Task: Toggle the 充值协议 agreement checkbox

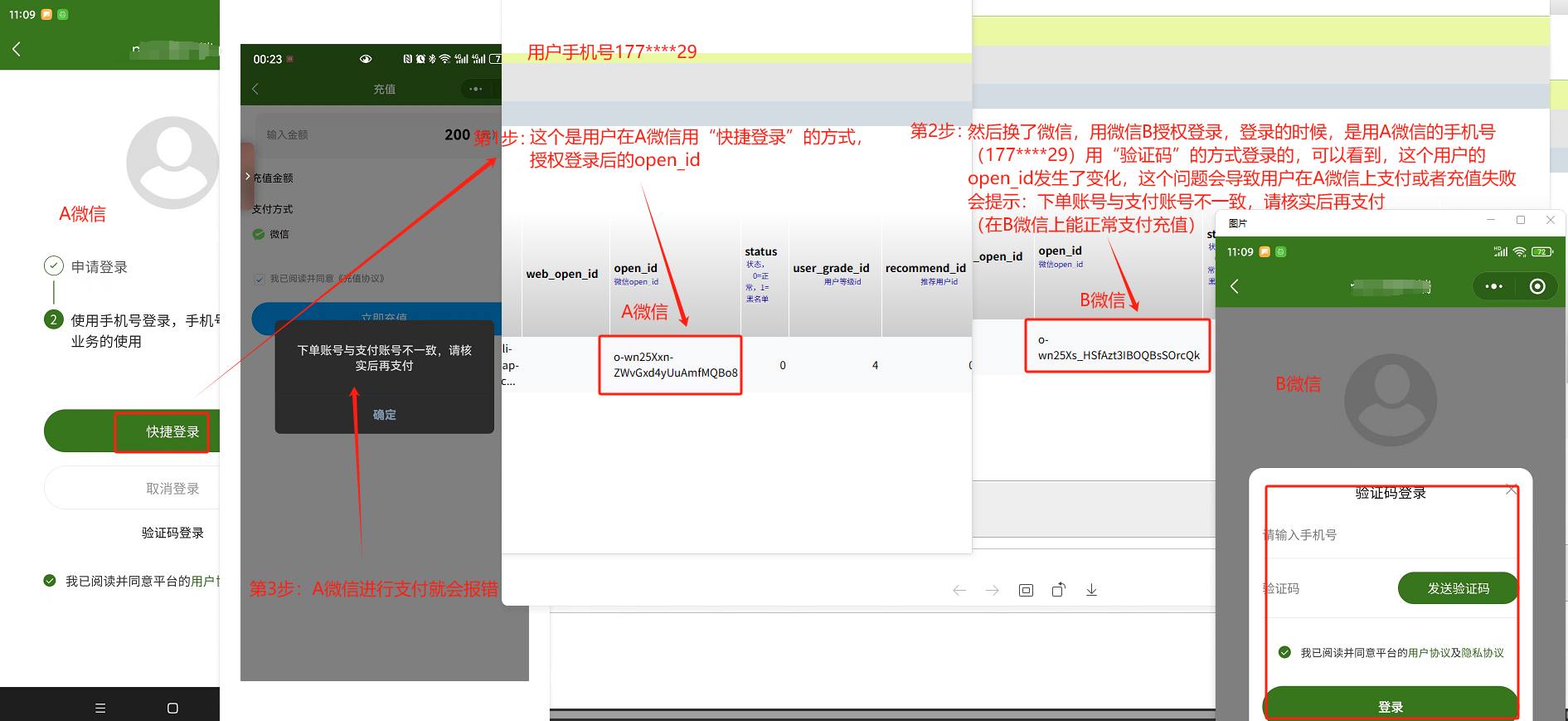Action: 260,279
